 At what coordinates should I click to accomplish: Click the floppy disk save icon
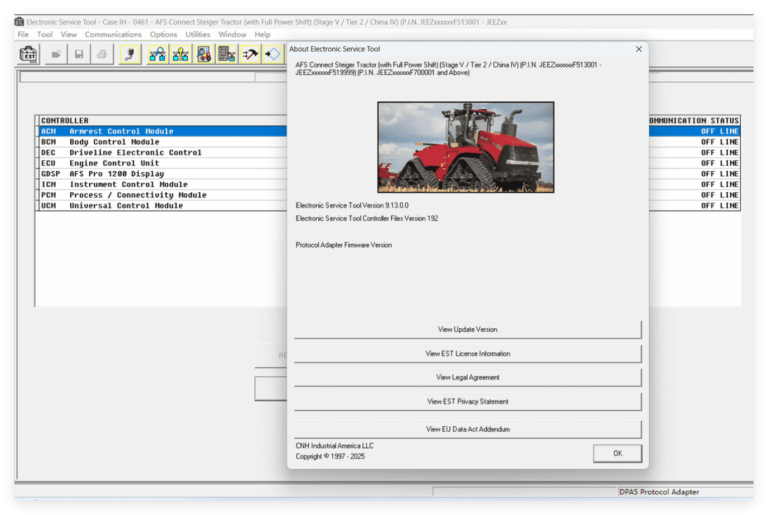79,54
